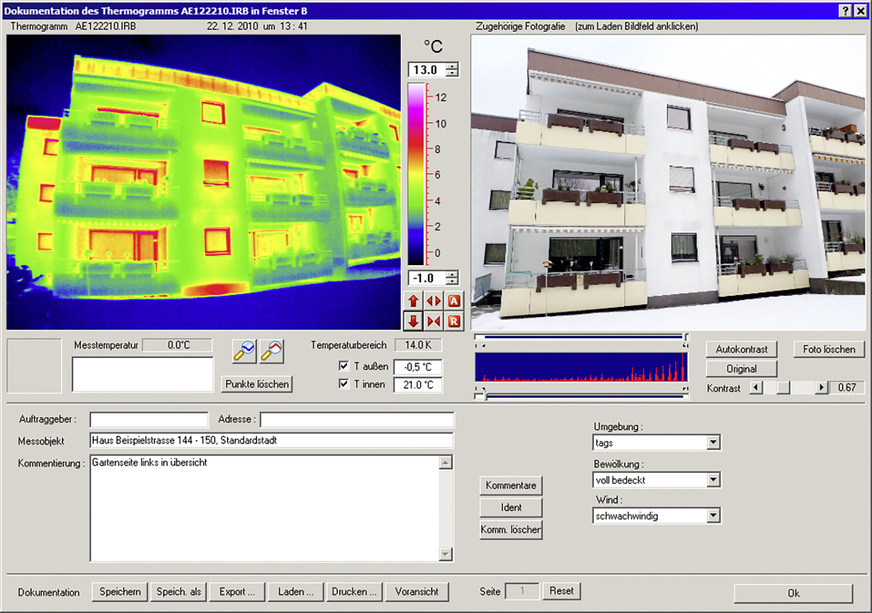Disable the T innen checkbox
This screenshot has width=872, height=613.
[345, 384]
